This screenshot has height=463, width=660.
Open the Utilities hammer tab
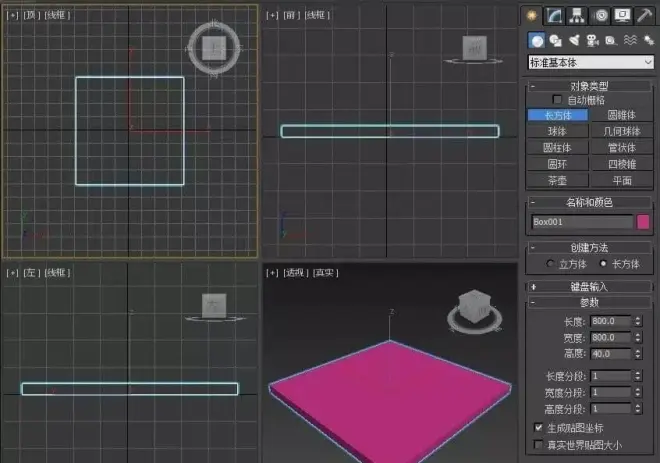[x=644, y=16]
